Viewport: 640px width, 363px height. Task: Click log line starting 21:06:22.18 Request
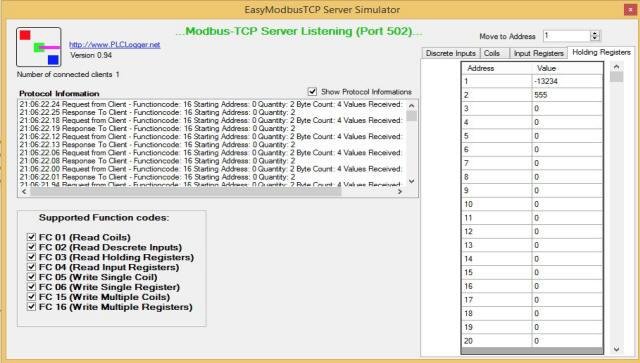tap(211, 120)
